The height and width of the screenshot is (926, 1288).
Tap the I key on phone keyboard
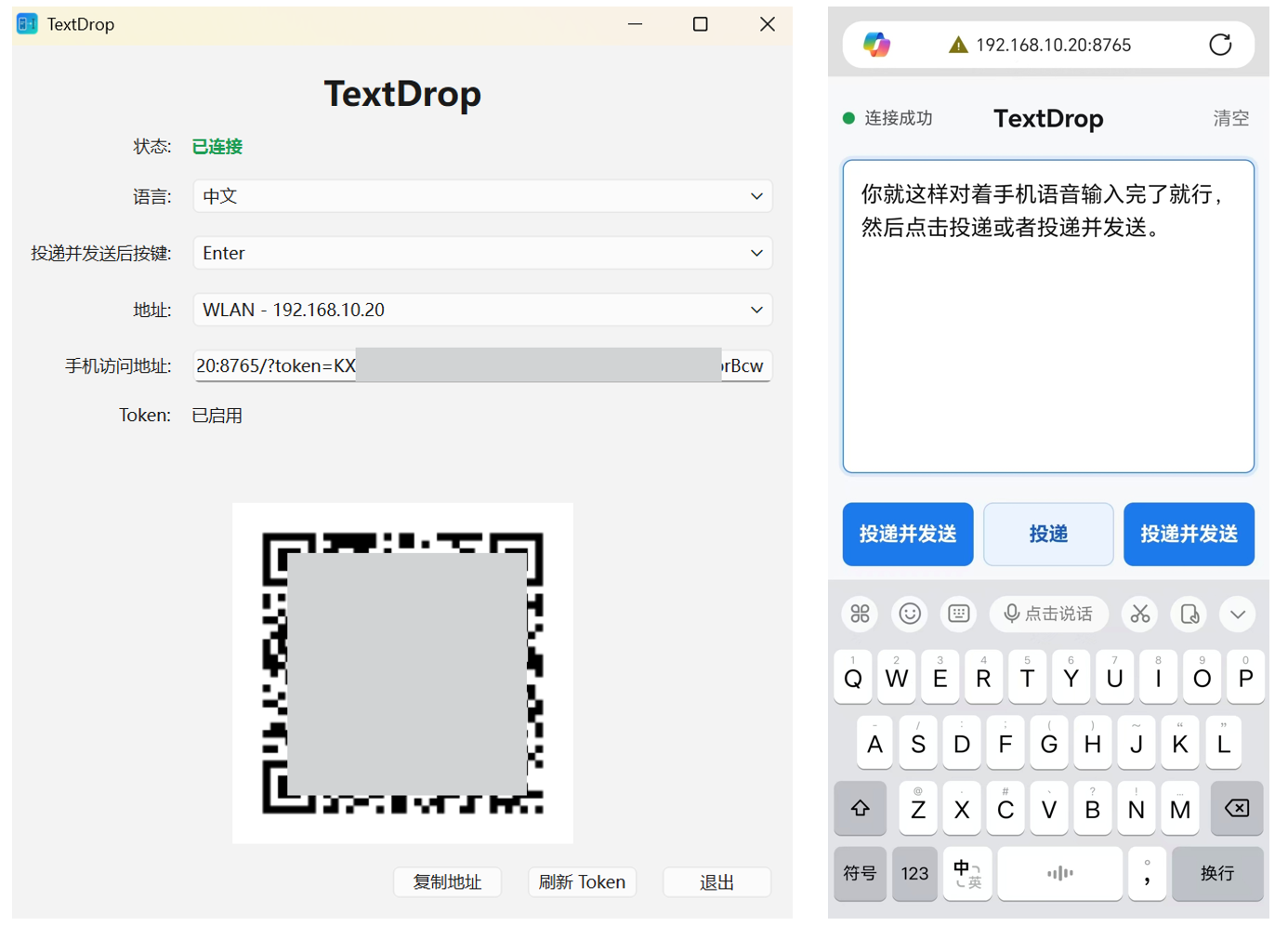click(x=1159, y=677)
